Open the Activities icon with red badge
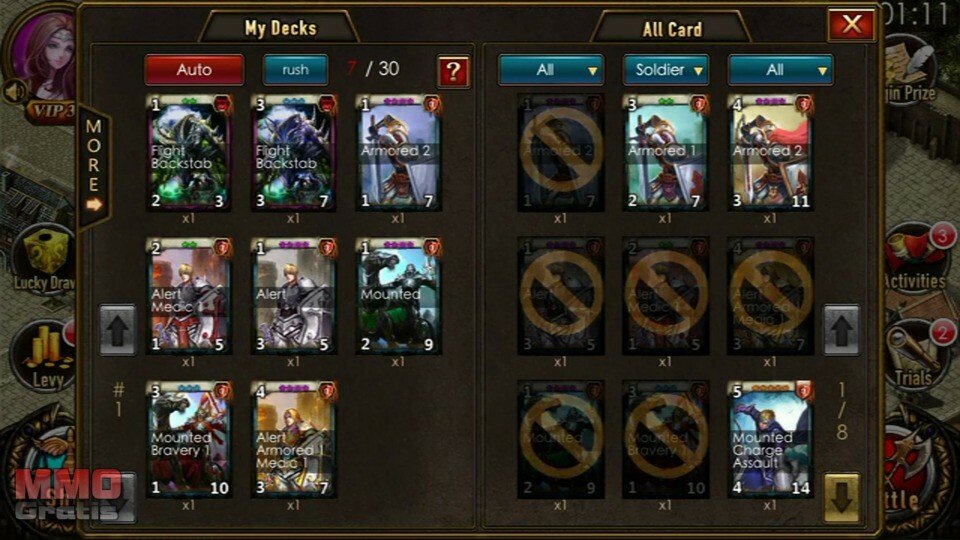960x540 pixels. coord(916,258)
